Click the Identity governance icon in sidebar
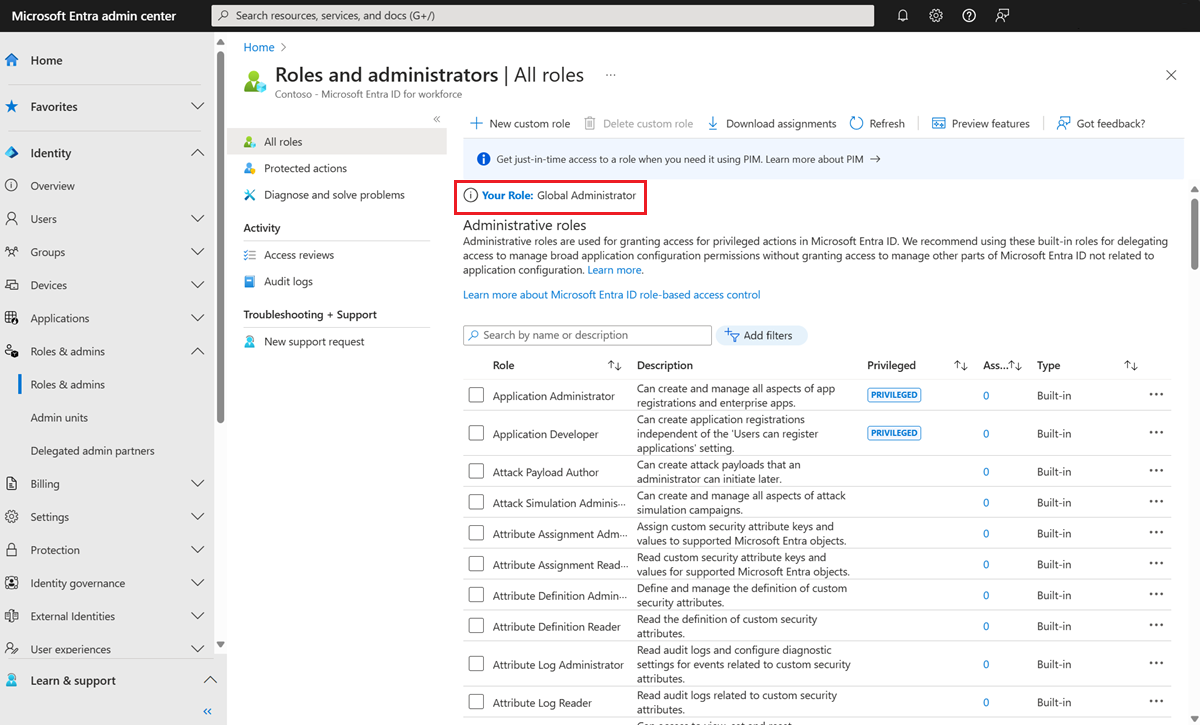 pyautogui.click(x=12, y=583)
